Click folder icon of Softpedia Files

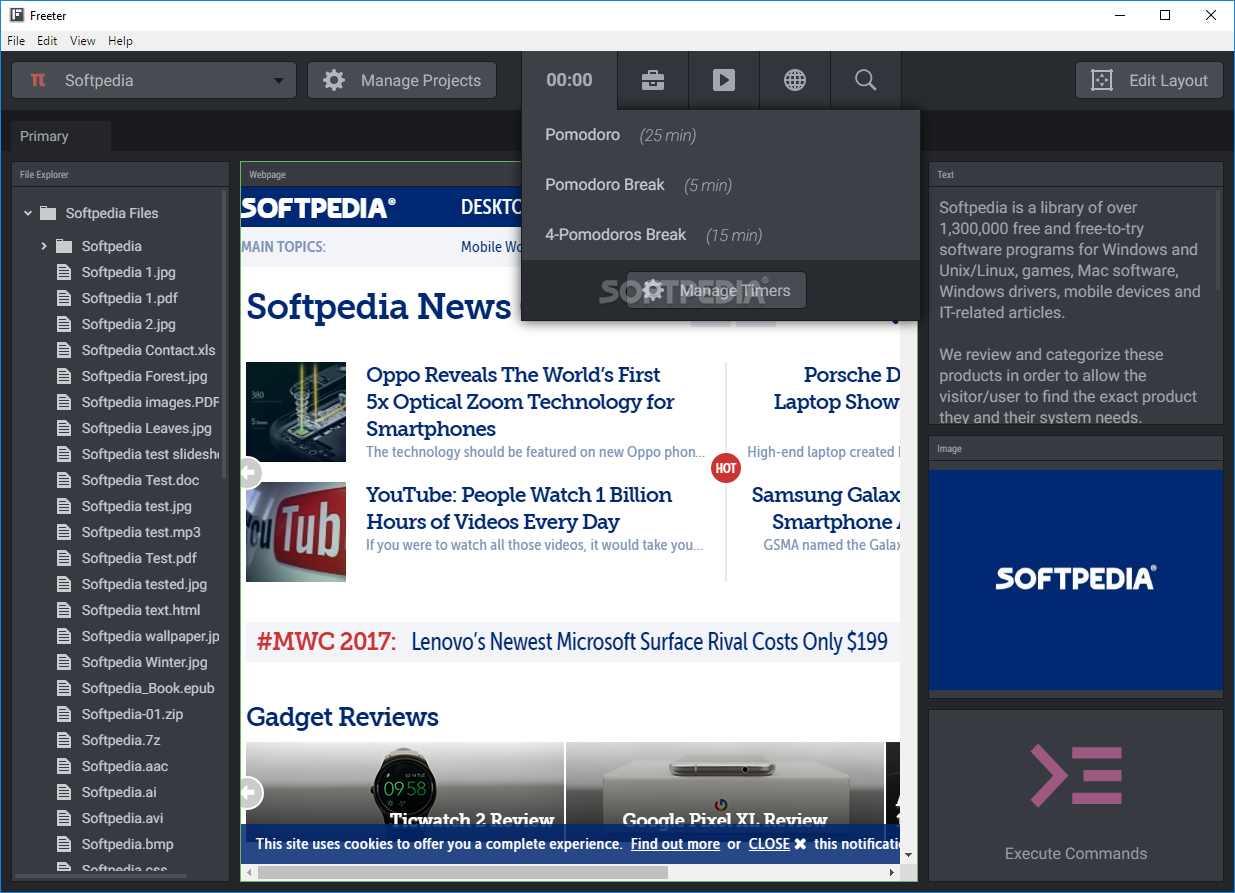pyautogui.click(x=48, y=213)
